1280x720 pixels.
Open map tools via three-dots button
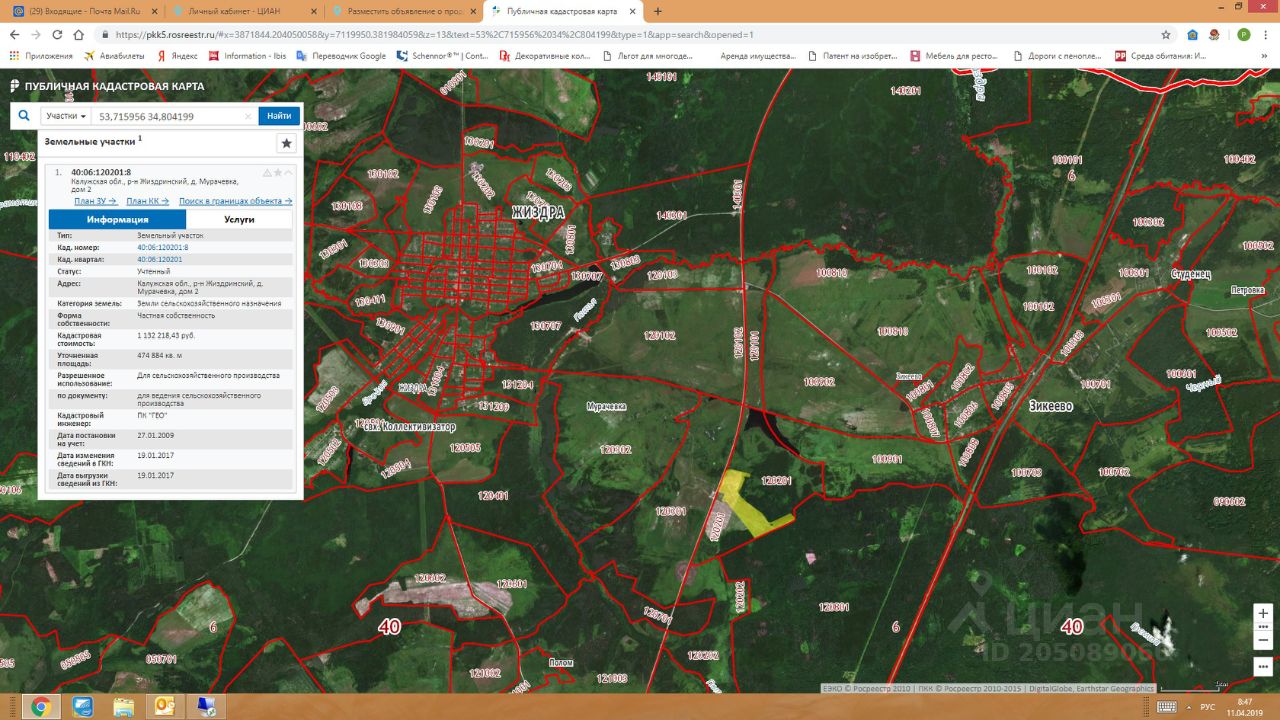pos(1263,667)
